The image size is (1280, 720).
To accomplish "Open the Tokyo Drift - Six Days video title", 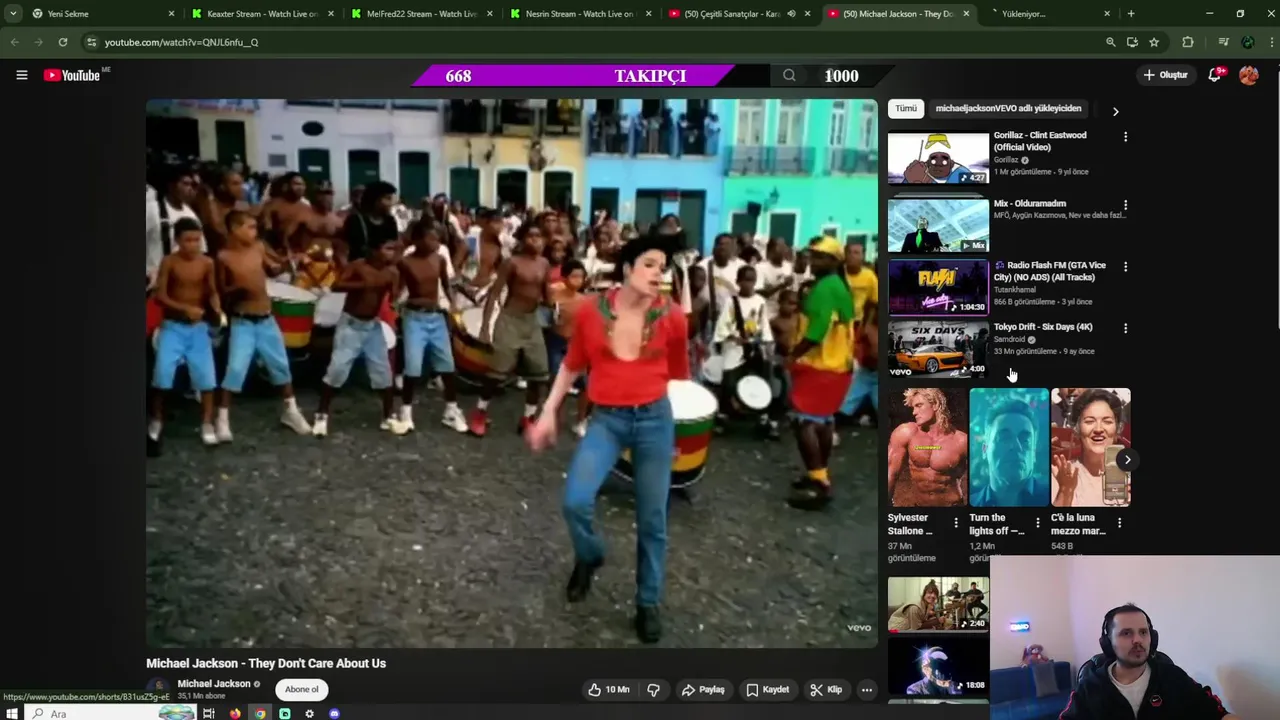I will 1043,327.
